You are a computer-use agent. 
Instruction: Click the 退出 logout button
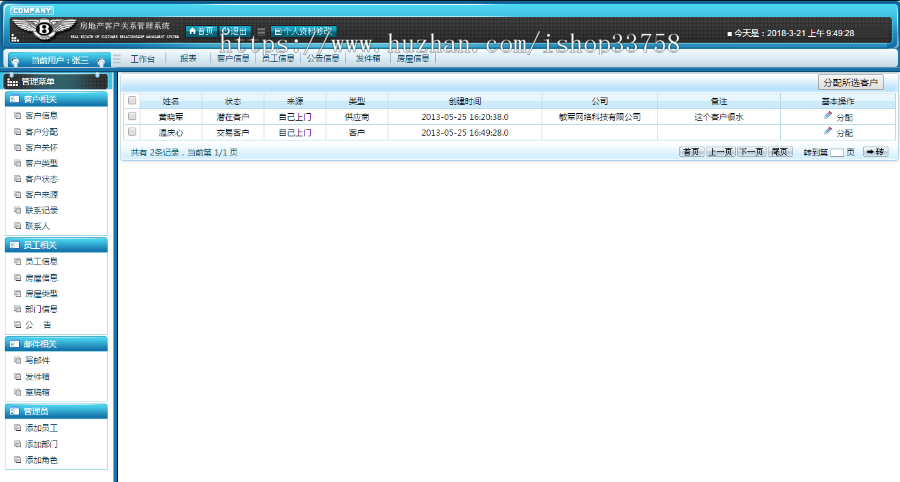[x=235, y=31]
